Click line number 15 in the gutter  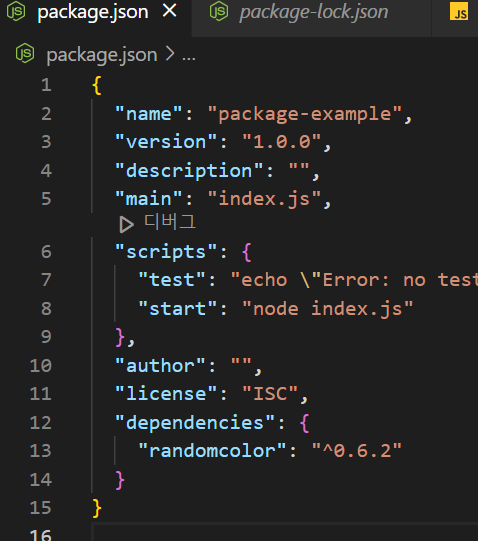point(41,508)
